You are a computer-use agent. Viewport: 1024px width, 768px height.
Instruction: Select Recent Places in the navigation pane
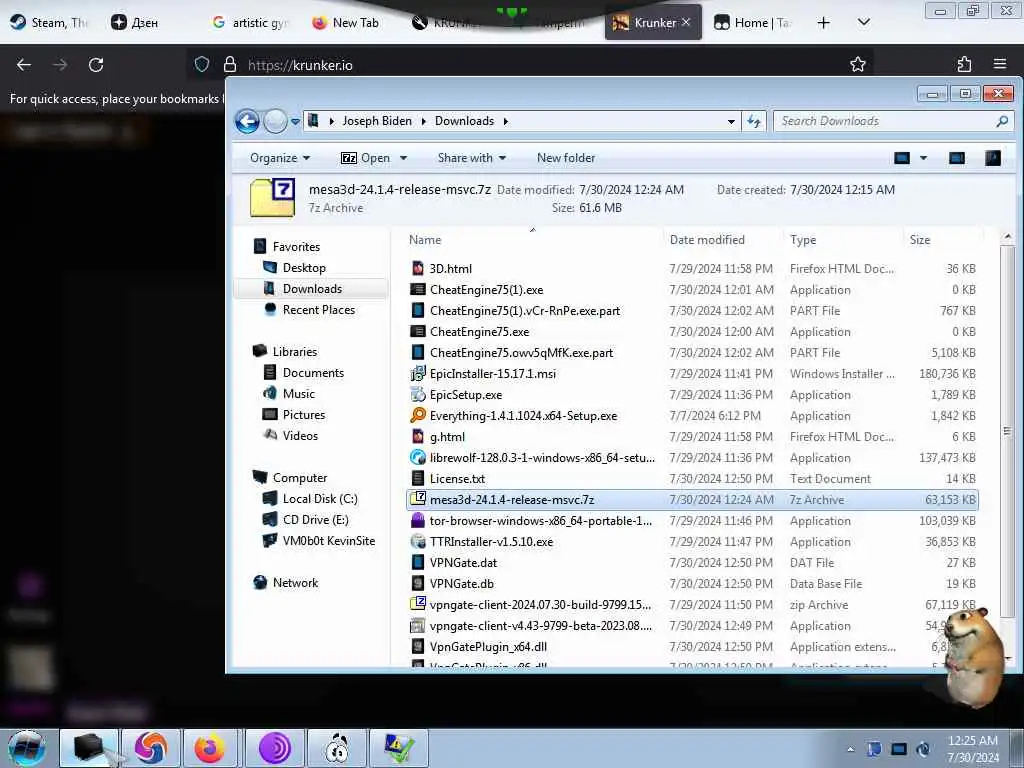pos(319,310)
